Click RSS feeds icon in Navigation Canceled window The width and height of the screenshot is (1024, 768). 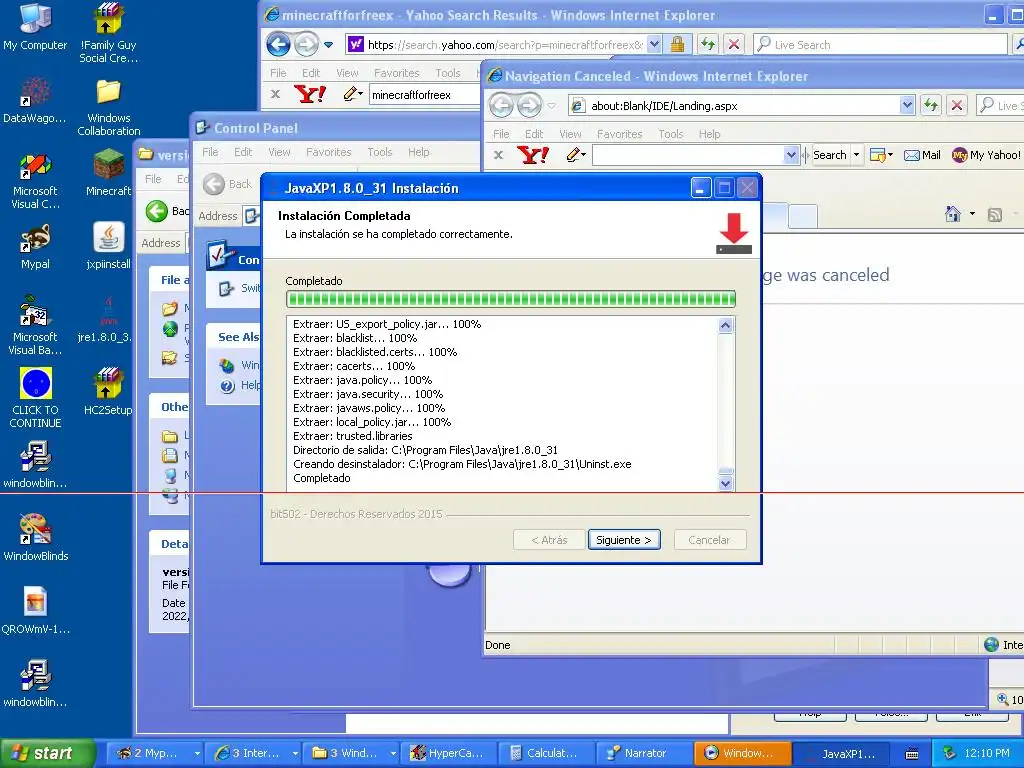click(x=995, y=214)
